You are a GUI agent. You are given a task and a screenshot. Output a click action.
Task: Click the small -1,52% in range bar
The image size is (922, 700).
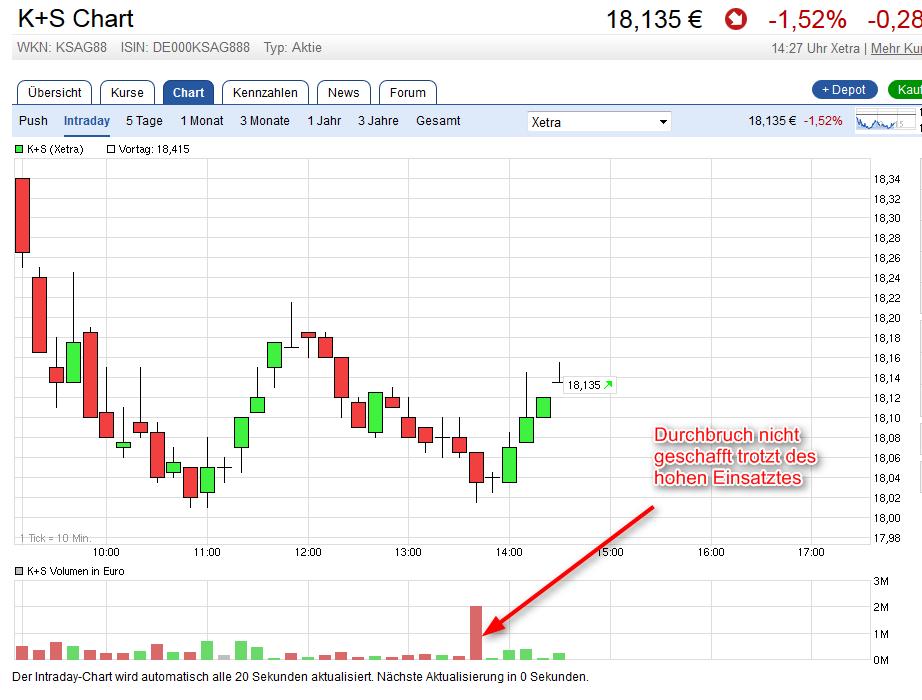(823, 121)
